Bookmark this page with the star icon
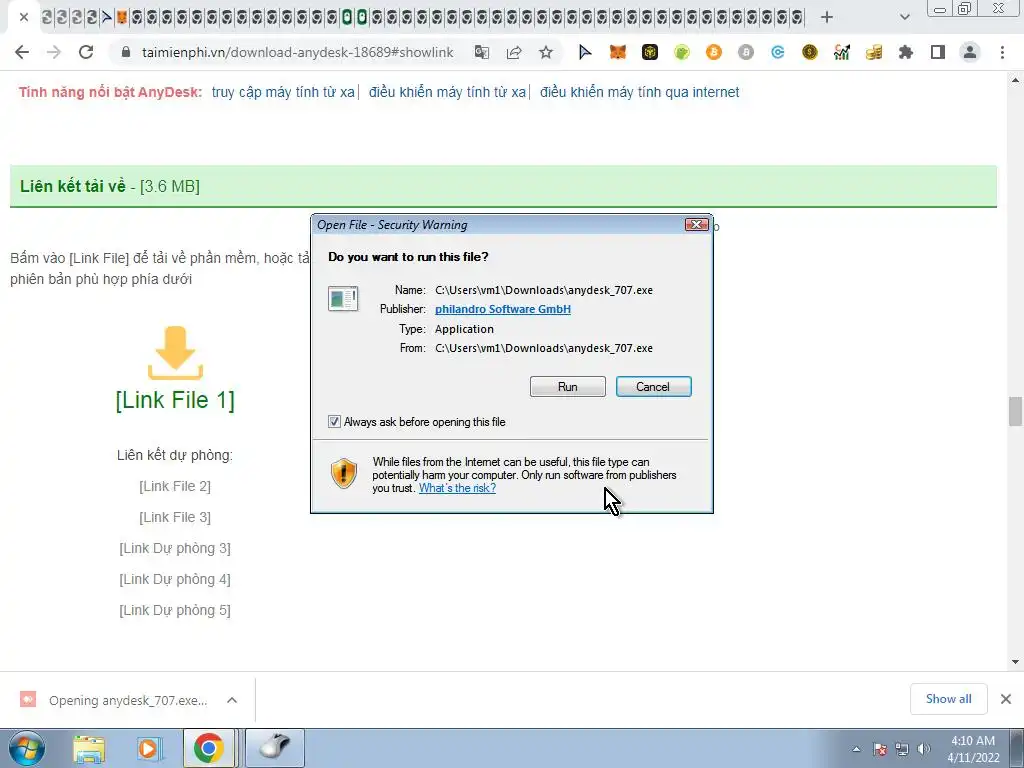 coord(546,52)
